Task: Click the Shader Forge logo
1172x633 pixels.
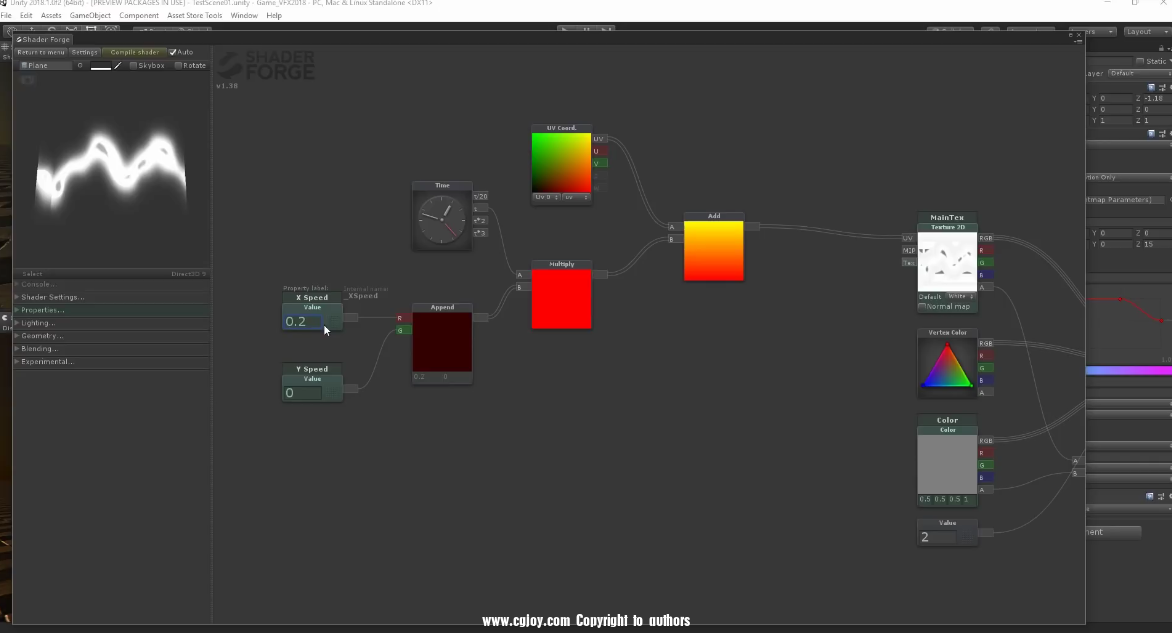Action: (266, 66)
